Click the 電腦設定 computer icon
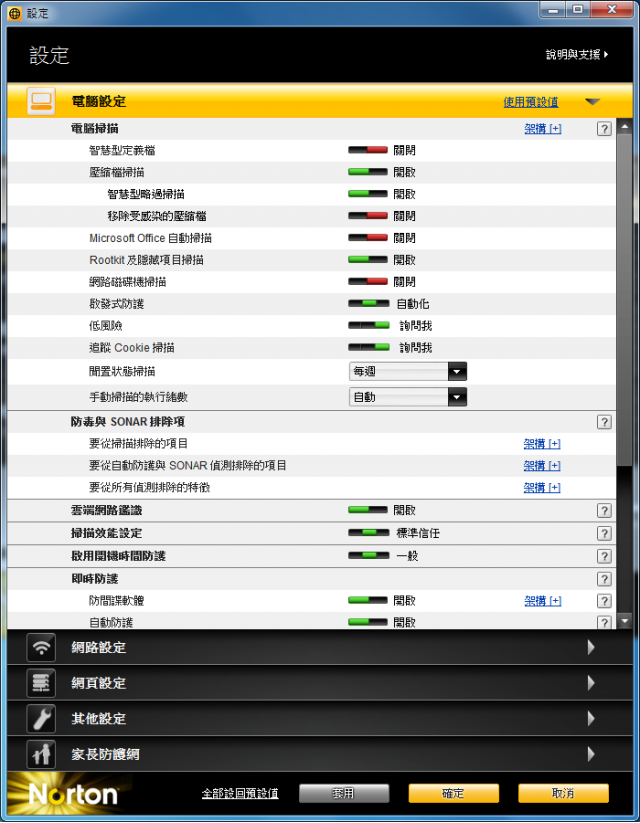Image resolution: width=640 pixels, height=823 pixels. [41, 101]
